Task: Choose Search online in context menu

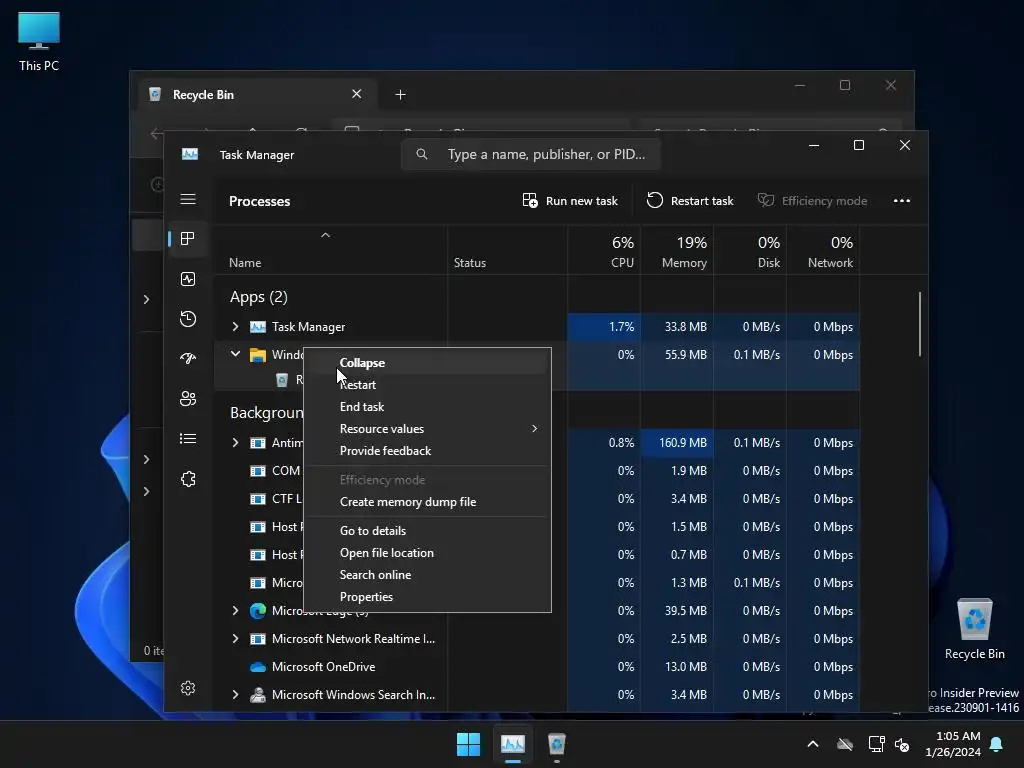Action: 427,575
